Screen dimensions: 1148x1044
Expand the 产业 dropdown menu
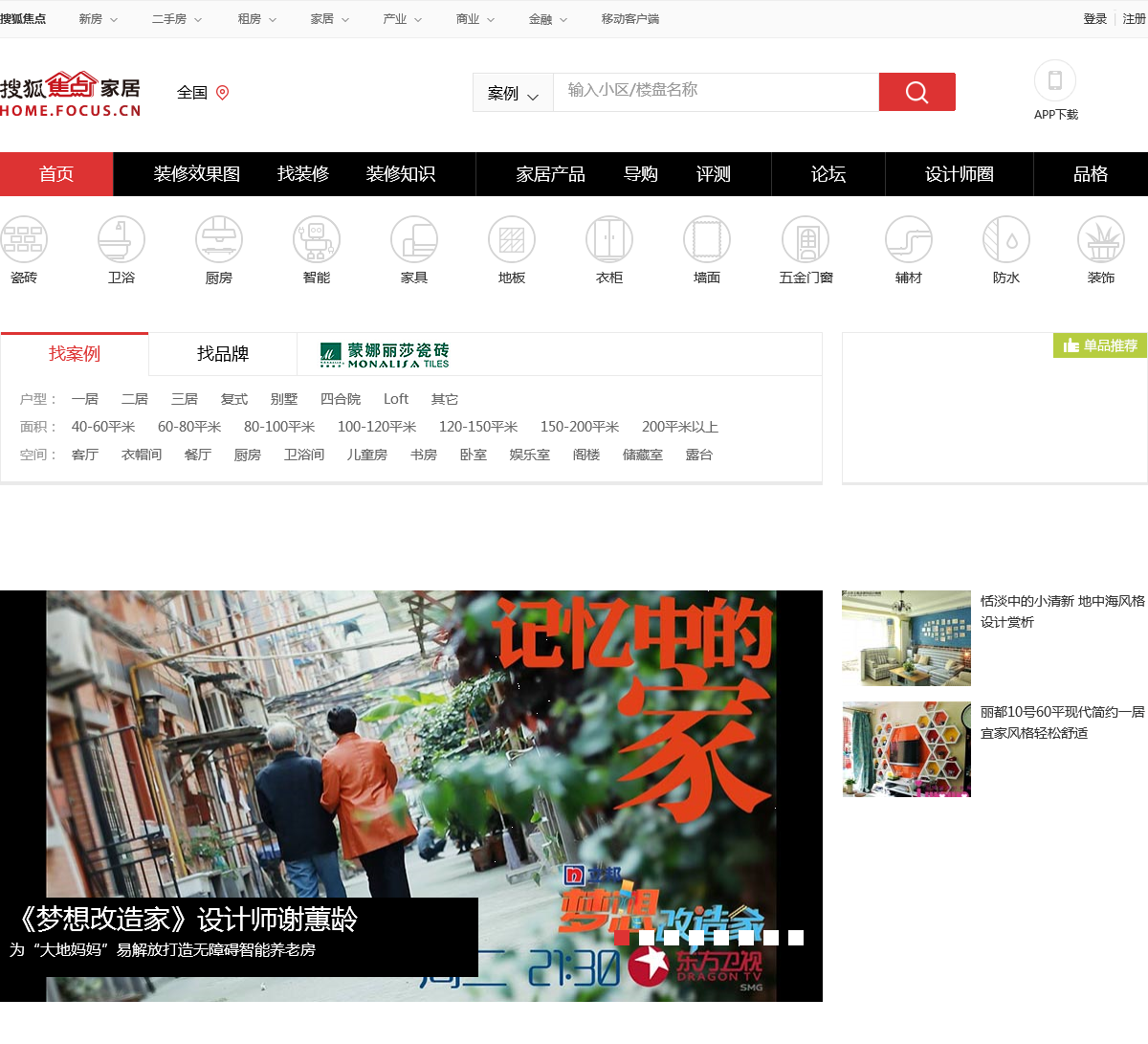pyautogui.click(x=403, y=19)
